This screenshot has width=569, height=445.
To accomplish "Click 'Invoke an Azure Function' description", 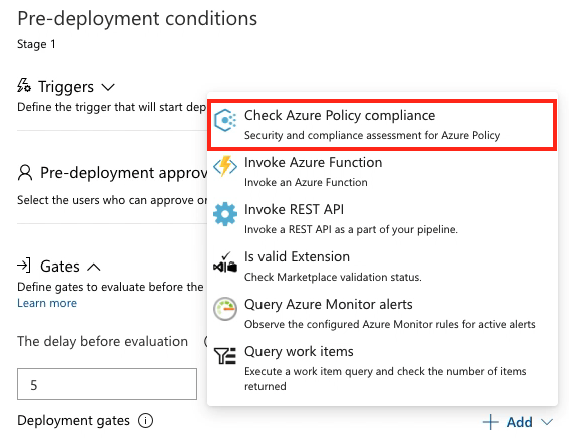I will point(306,182).
